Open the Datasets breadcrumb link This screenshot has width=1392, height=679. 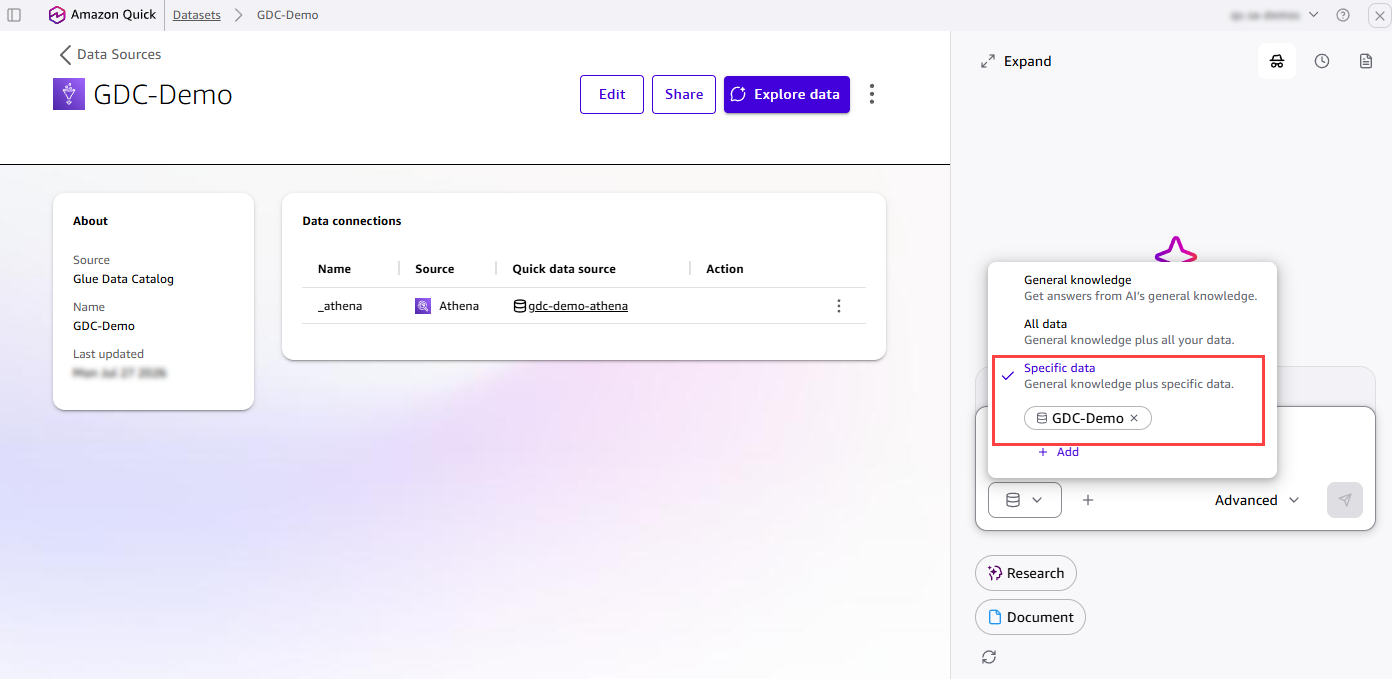(x=197, y=15)
